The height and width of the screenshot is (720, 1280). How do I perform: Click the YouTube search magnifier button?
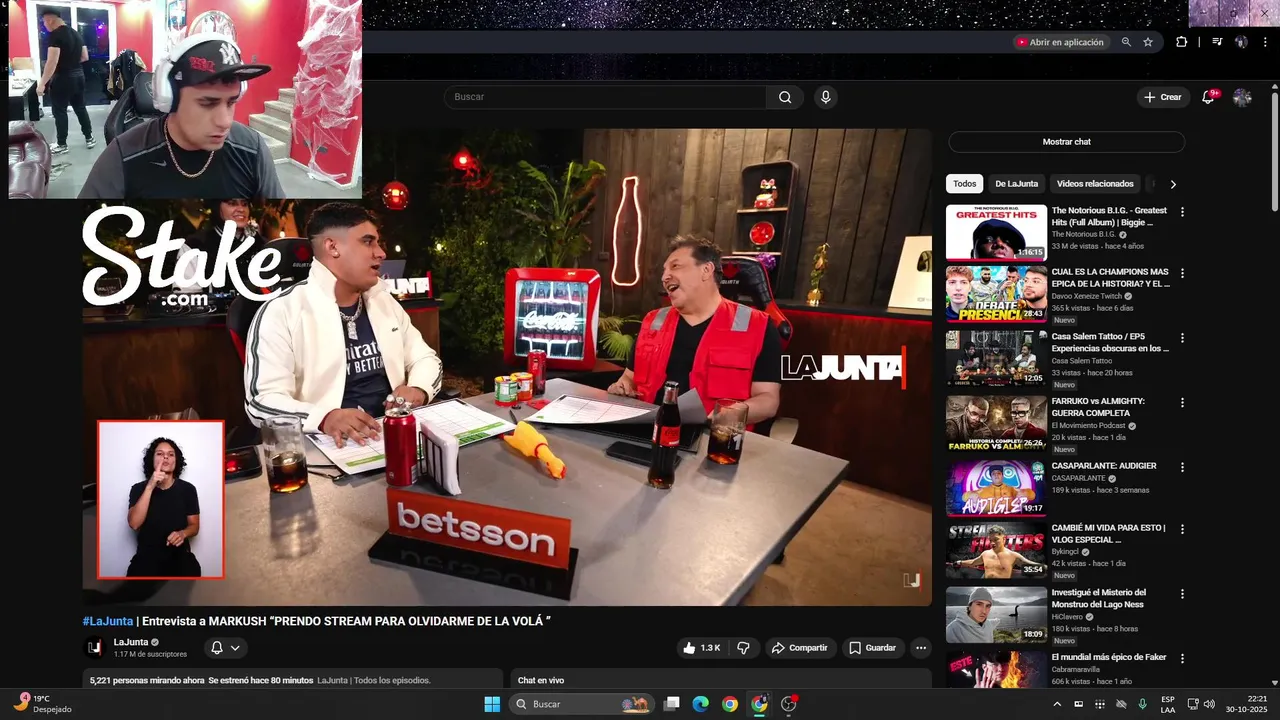pos(785,97)
